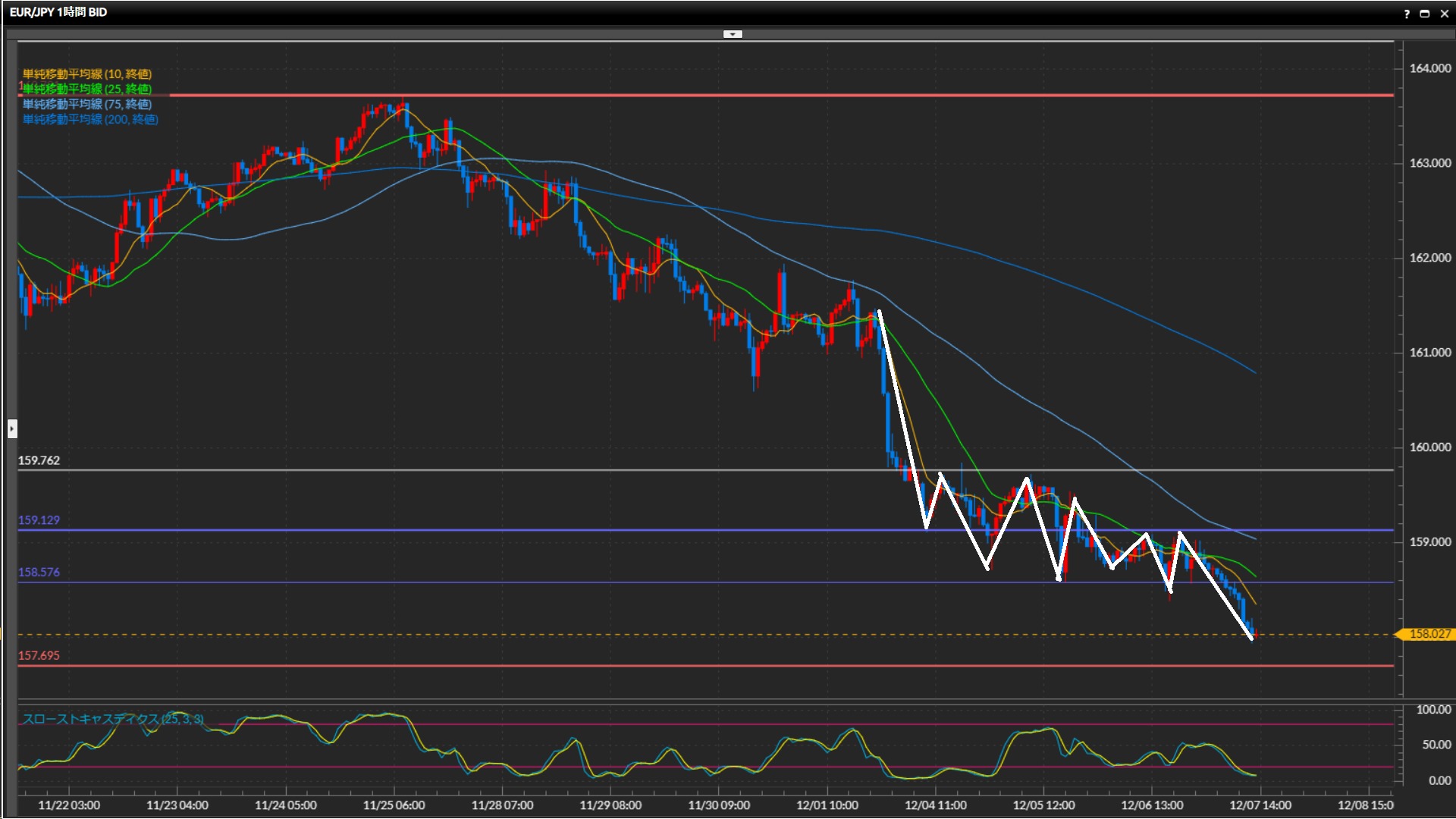Click the 単純移動平均線 (75, 終値) indicator label
This screenshot has height=819, width=1456.
click(87, 104)
